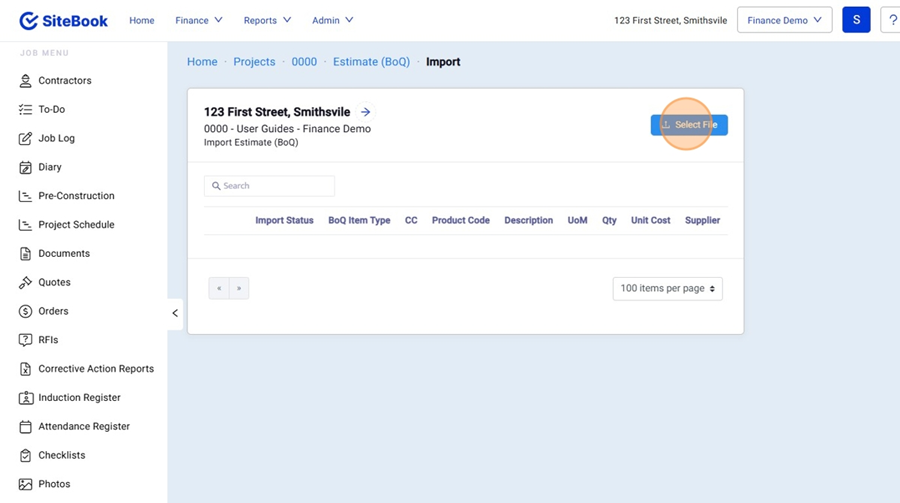Change the 100 items per page selector
The height and width of the screenshot is (503, 900).
click(x=667, y=289)
